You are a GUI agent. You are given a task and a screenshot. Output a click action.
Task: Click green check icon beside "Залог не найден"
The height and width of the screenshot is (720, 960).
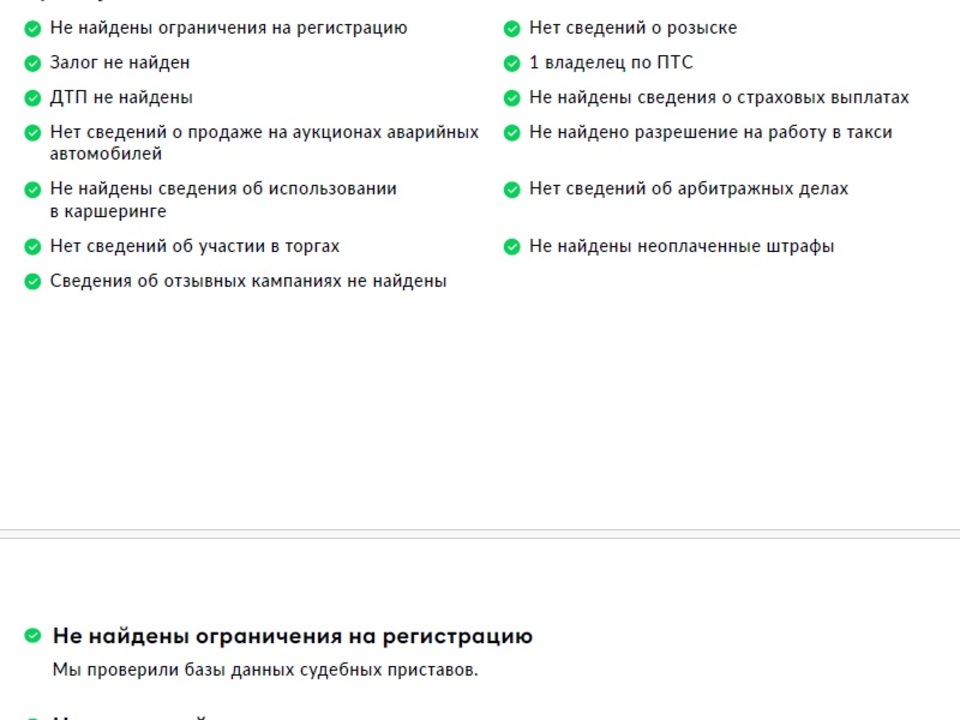pyautogui.click(x=32, y=63)
